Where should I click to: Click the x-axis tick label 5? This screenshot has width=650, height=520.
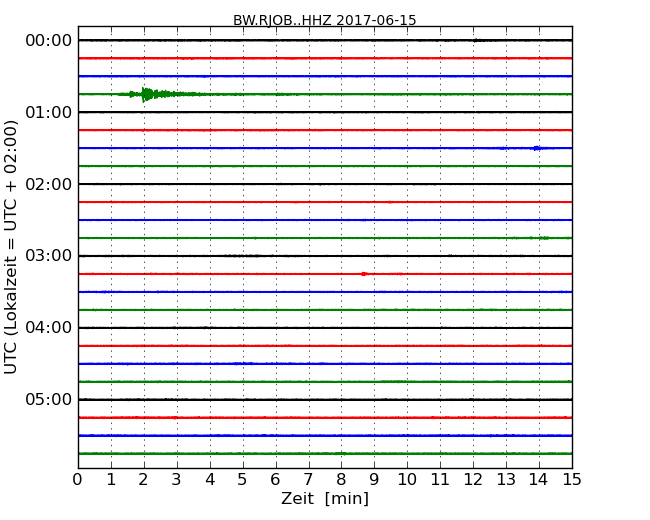[243, 480]
